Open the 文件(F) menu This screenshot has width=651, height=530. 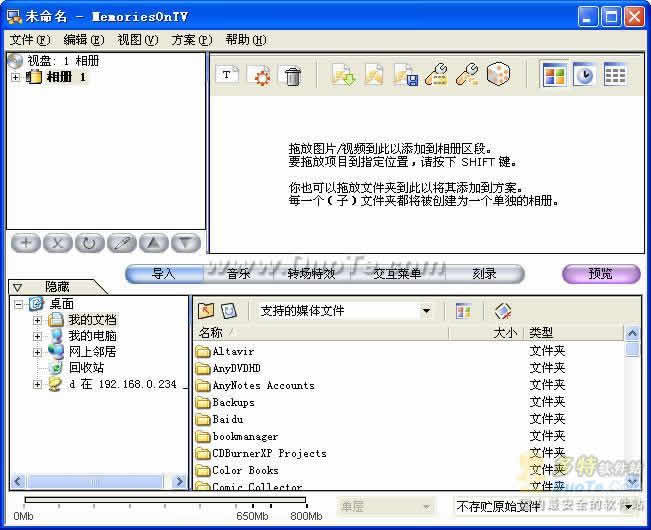[29, 40]
